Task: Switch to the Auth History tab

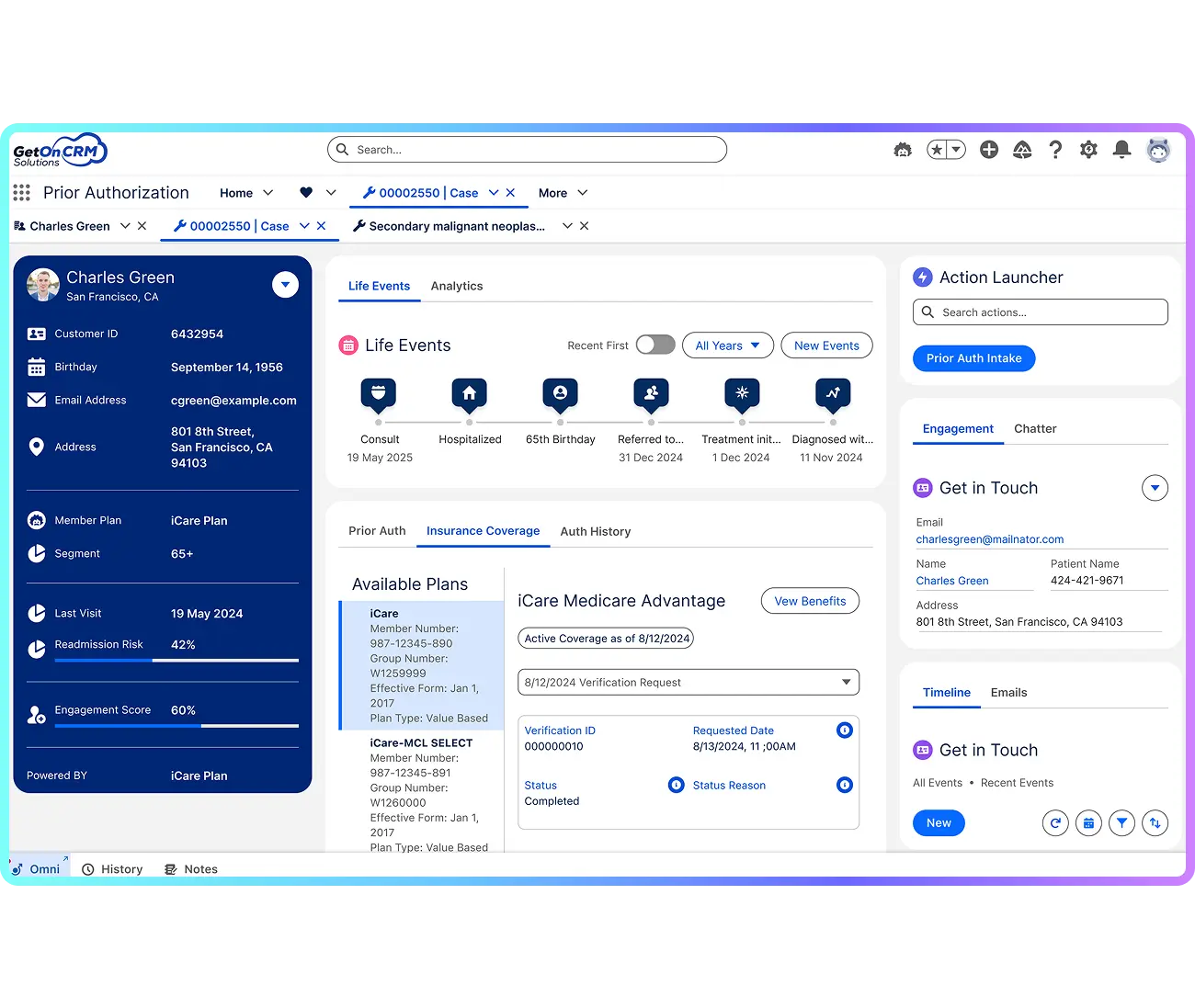Action: [596, 531]
